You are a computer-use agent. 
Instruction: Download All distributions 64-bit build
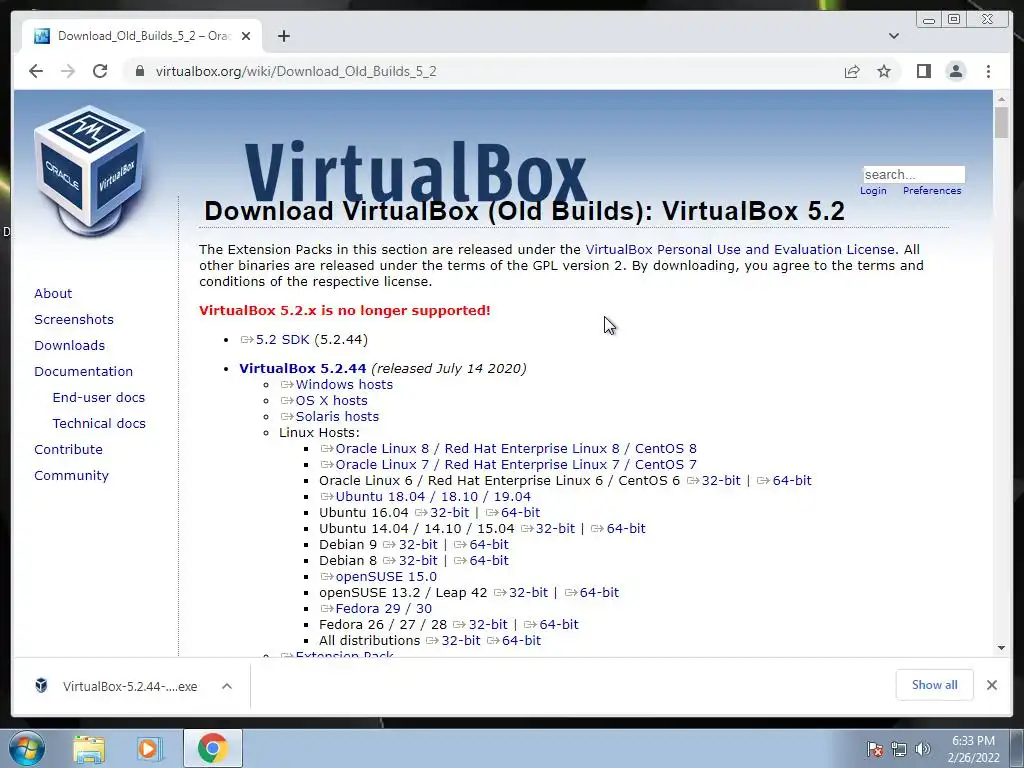pos(521,641)
